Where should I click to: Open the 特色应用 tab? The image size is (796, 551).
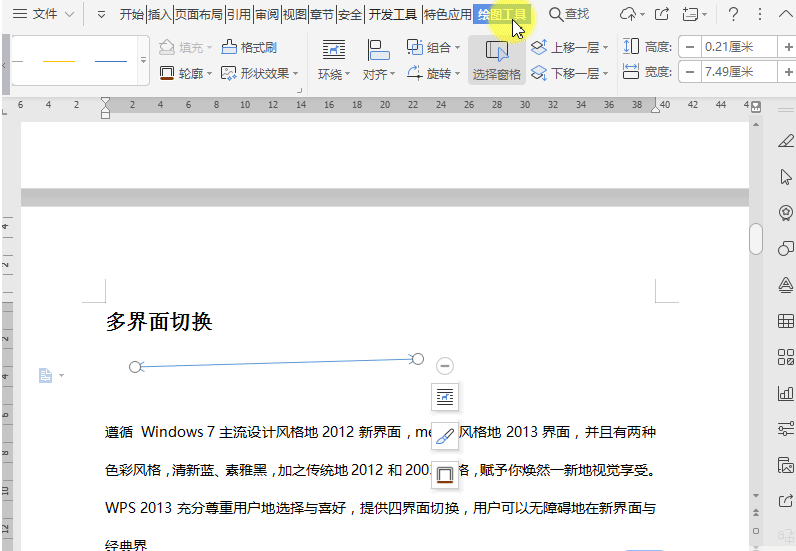point(448,15)
